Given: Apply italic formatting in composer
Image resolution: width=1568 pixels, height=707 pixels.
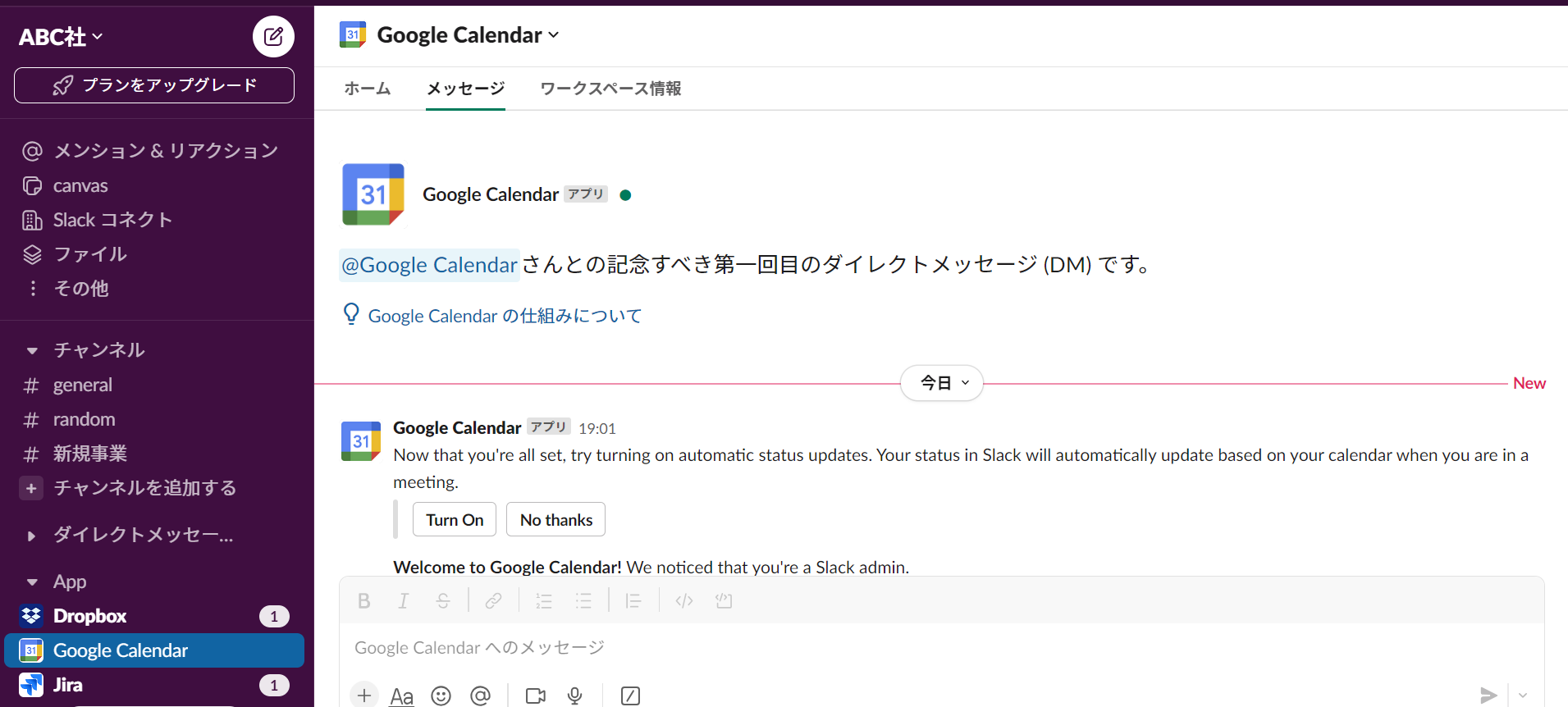Looking at the screenshot, I should pyautogui.click(x=404, y=601).
